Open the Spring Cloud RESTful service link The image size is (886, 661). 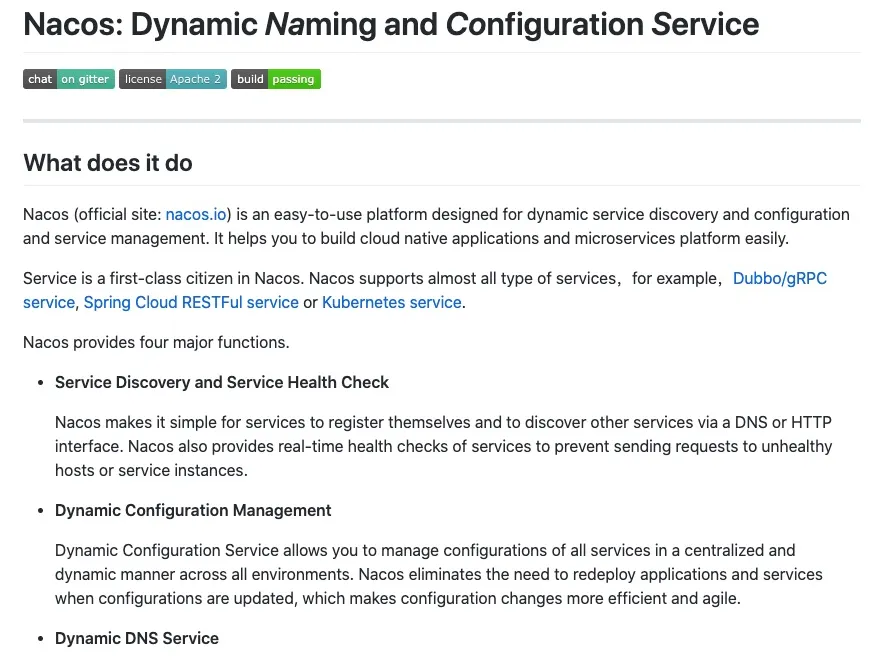click(x=191, y=302)
